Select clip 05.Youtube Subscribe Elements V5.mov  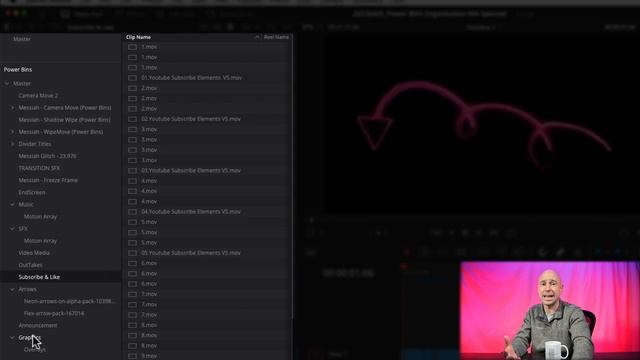point(191,253)
